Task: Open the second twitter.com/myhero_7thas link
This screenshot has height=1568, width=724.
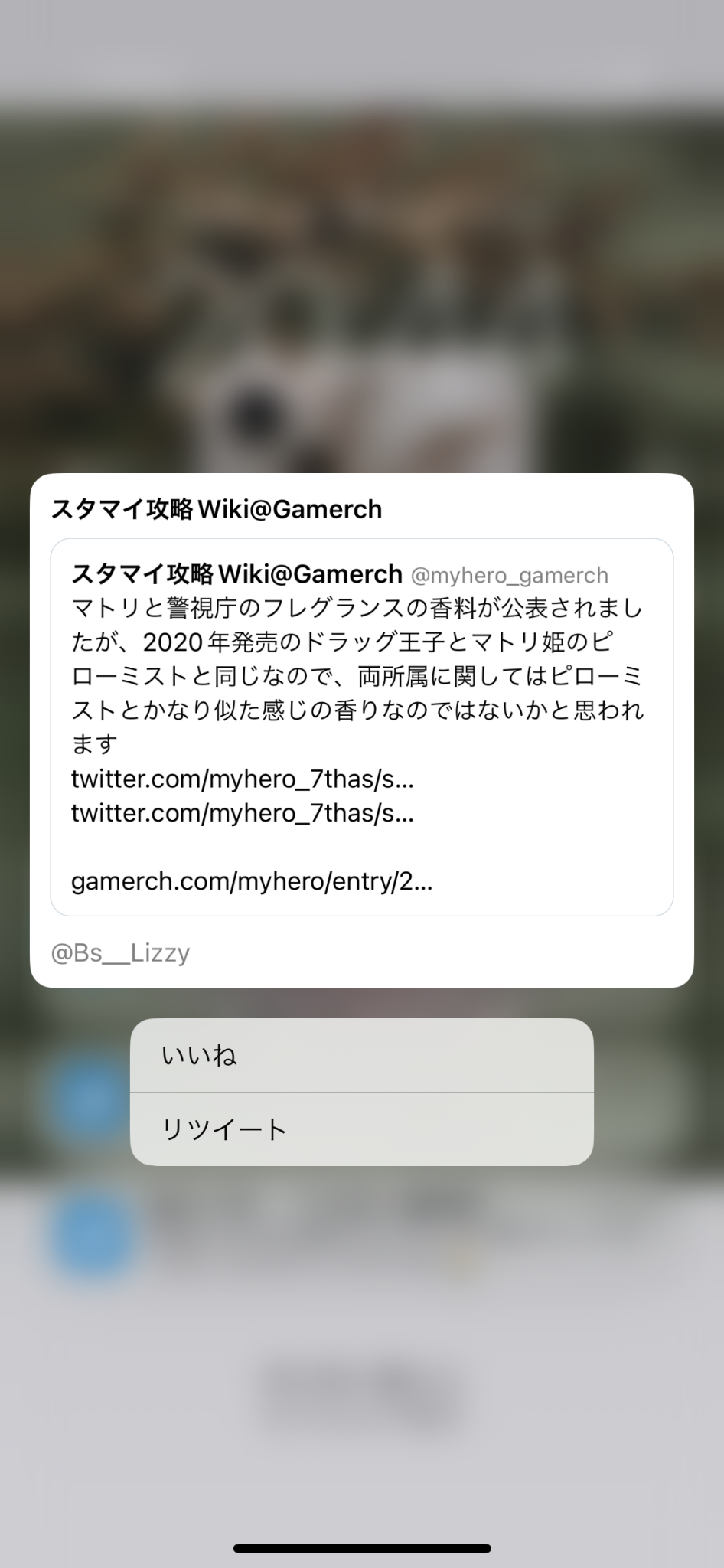Action: [x=243, y=812]
